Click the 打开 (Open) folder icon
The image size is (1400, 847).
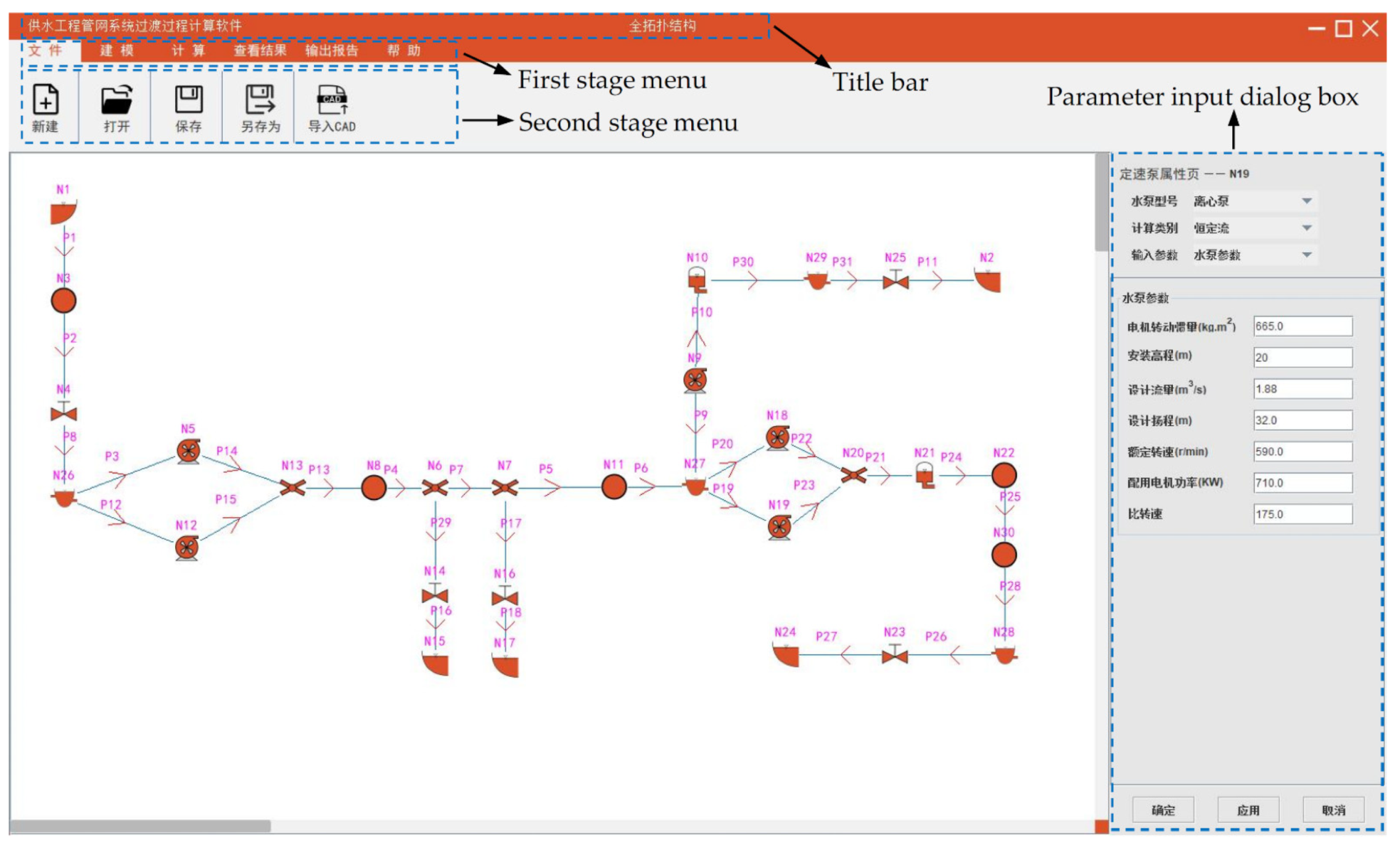[117, 100]
